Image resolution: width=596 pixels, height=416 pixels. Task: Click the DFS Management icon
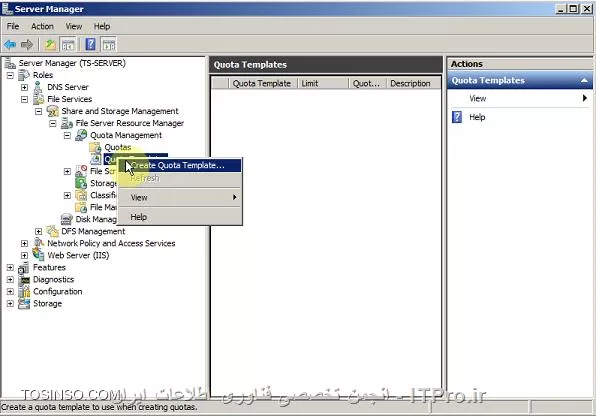click(52, 231)
